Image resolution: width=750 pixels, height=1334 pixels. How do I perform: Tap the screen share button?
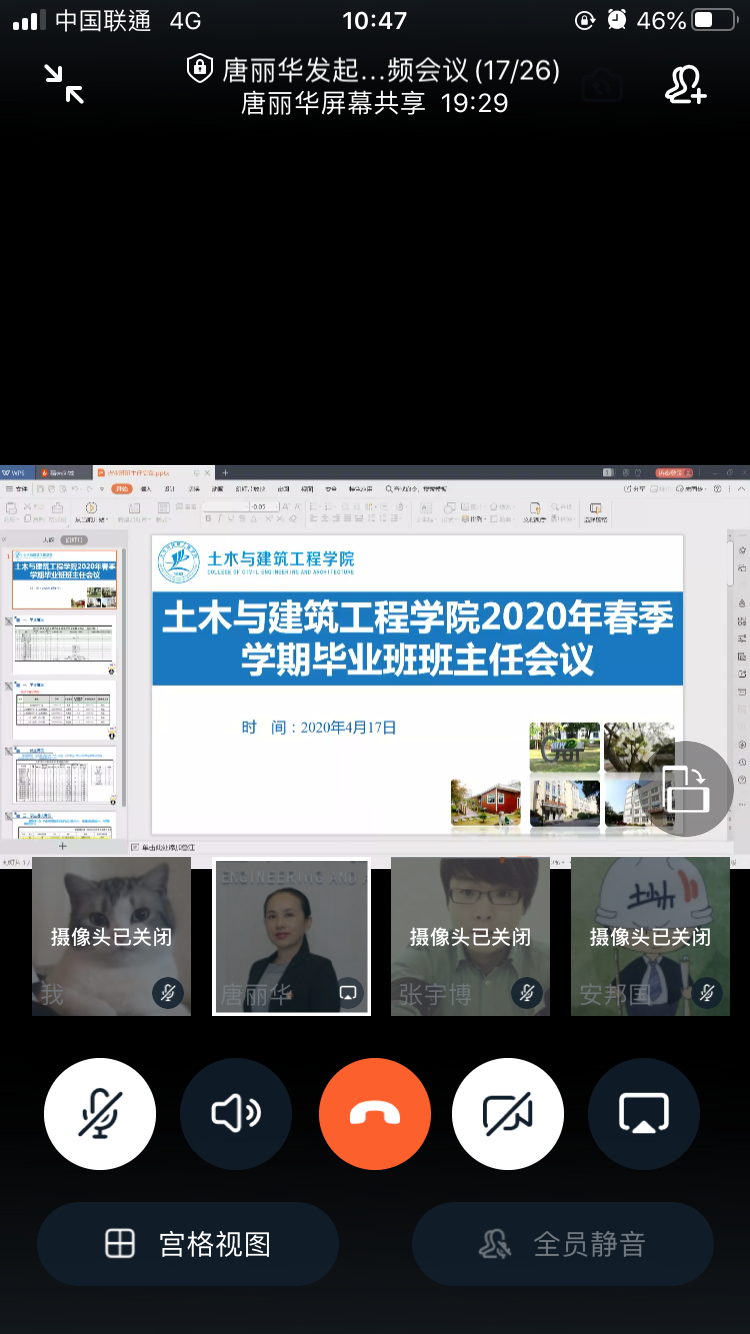[644, 1113]
